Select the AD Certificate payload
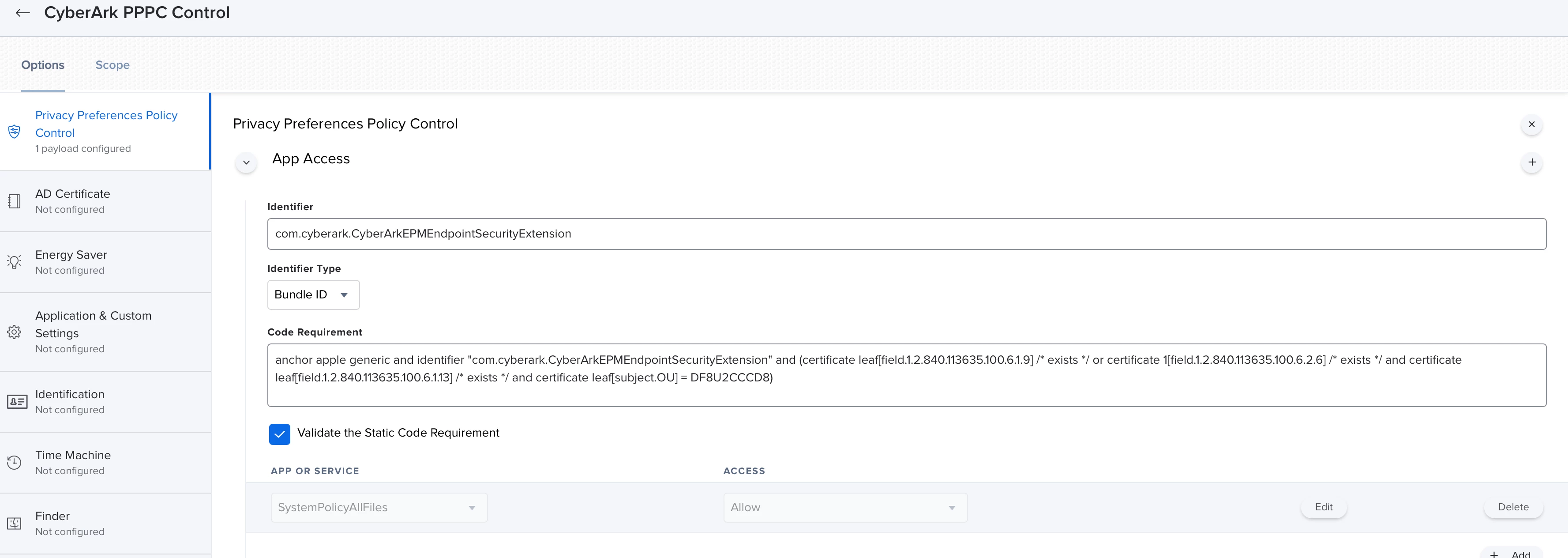This screenshot has width=1568, height=558. pos(105,201)
